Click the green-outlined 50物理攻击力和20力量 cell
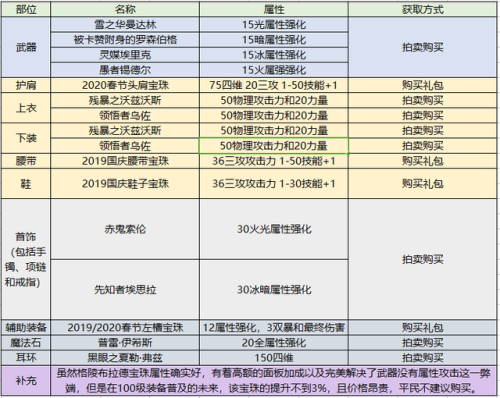 click(274, 146)
